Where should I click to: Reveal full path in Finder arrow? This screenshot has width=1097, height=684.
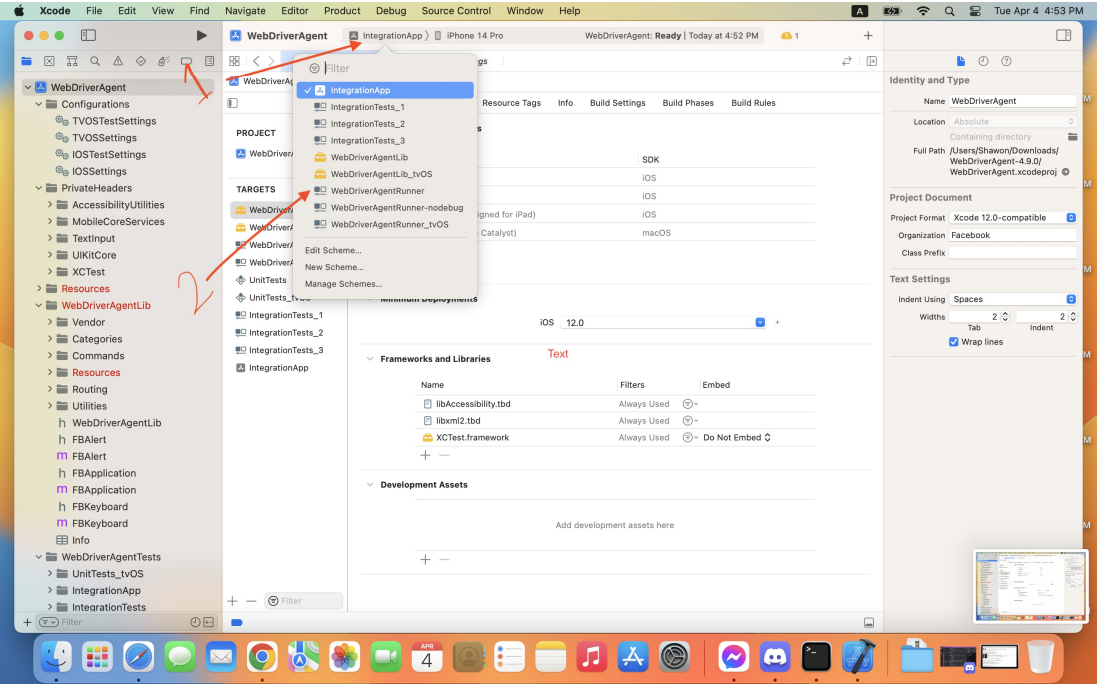tap(1066, 172)
